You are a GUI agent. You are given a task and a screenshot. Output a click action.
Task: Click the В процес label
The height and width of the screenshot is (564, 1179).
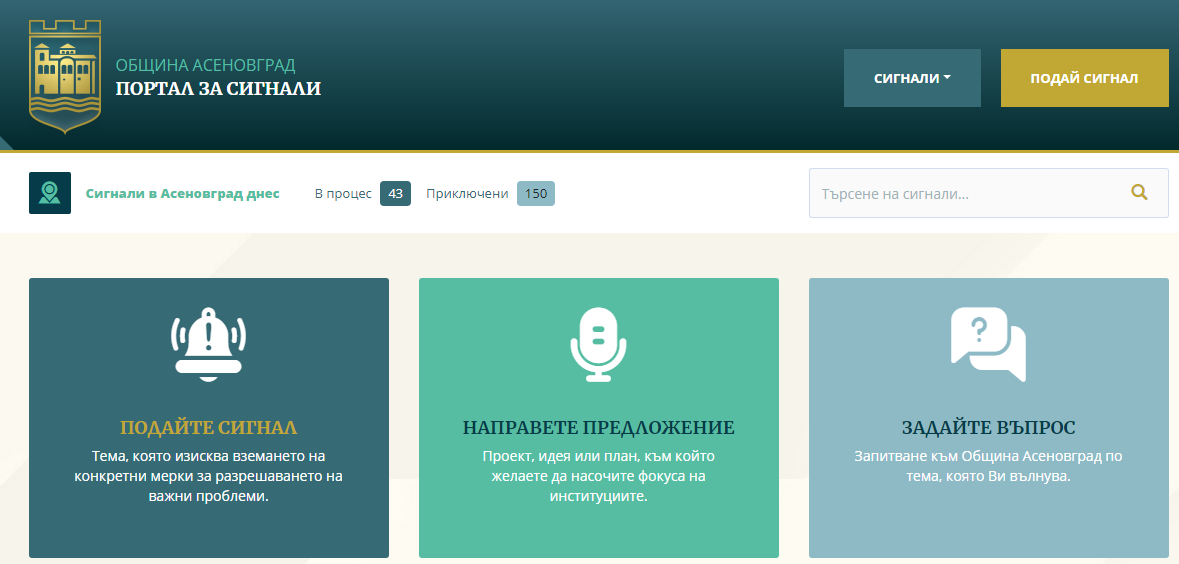(x=343, y=193)
